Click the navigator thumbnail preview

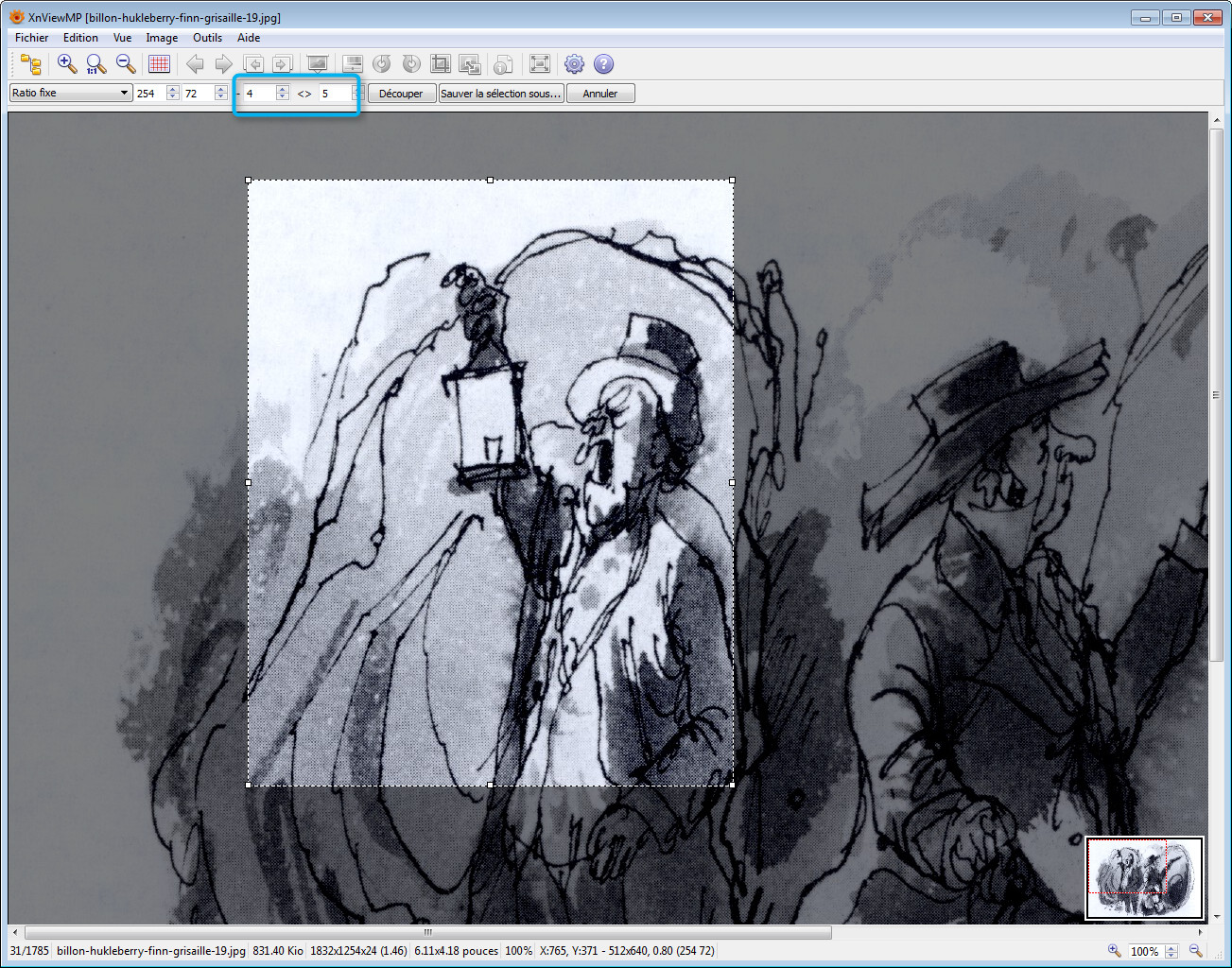click(1144, 878)
